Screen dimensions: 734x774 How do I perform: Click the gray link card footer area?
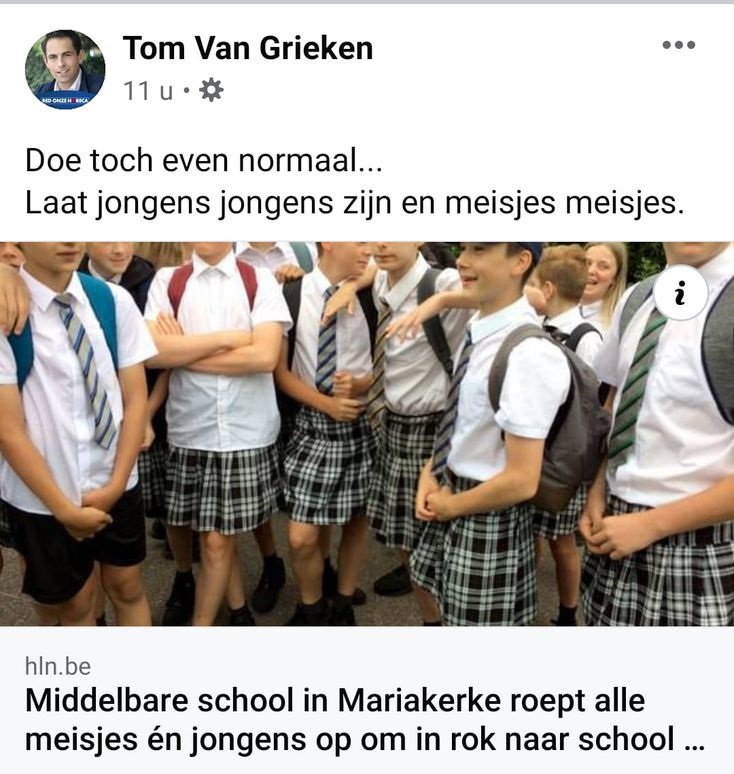pyautogui.click(x=367, y=700)
